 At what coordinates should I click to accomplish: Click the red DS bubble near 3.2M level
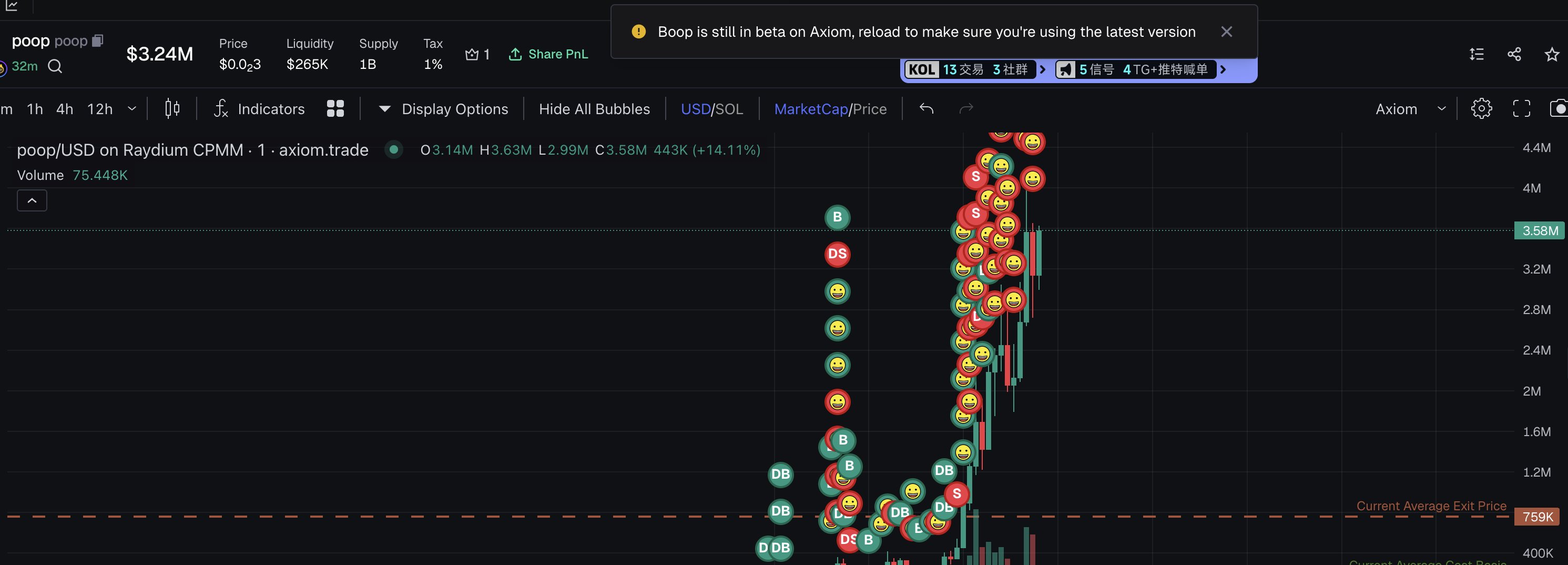[x=837, y=254]
